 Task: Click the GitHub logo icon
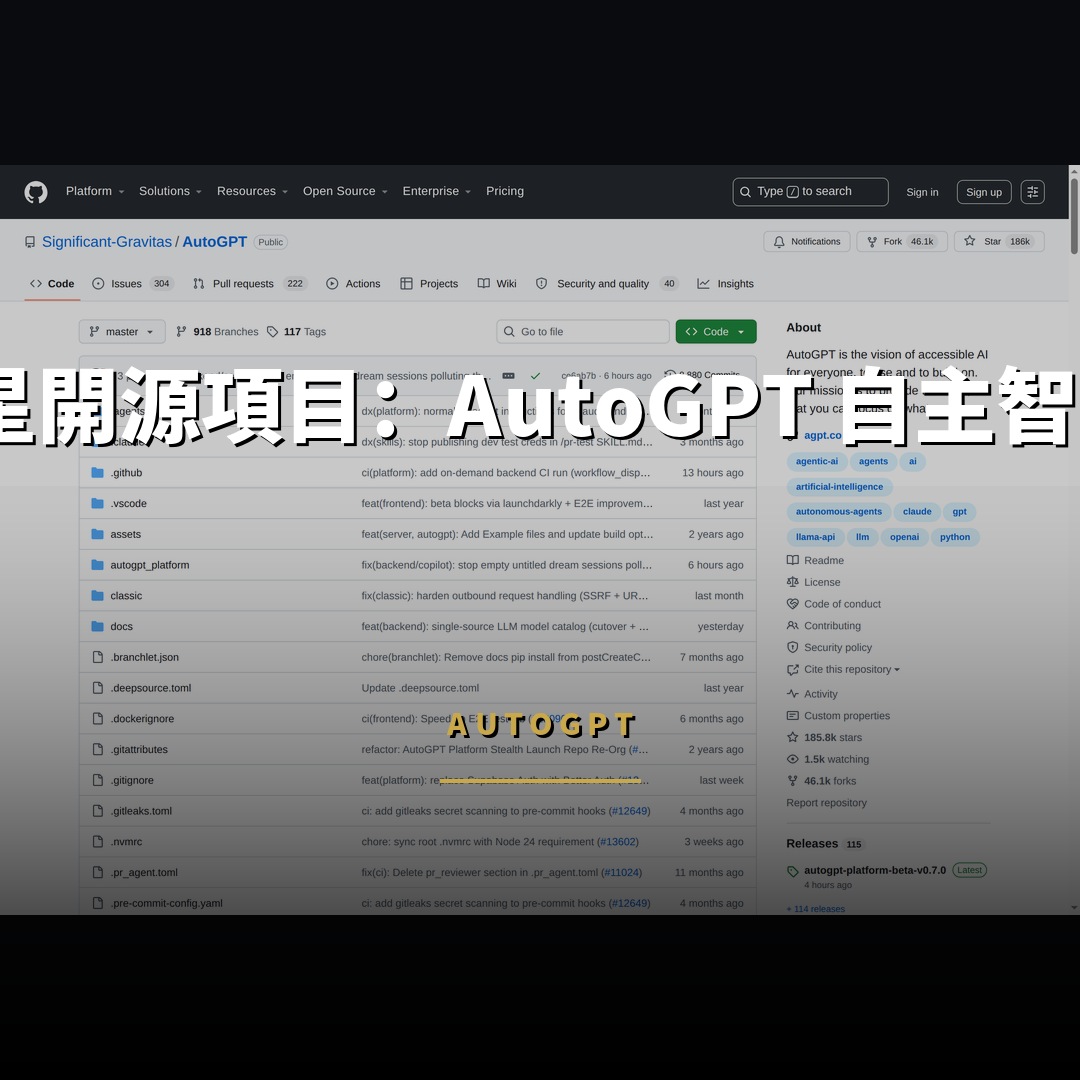pyautogui.click(x=36, y=192)
